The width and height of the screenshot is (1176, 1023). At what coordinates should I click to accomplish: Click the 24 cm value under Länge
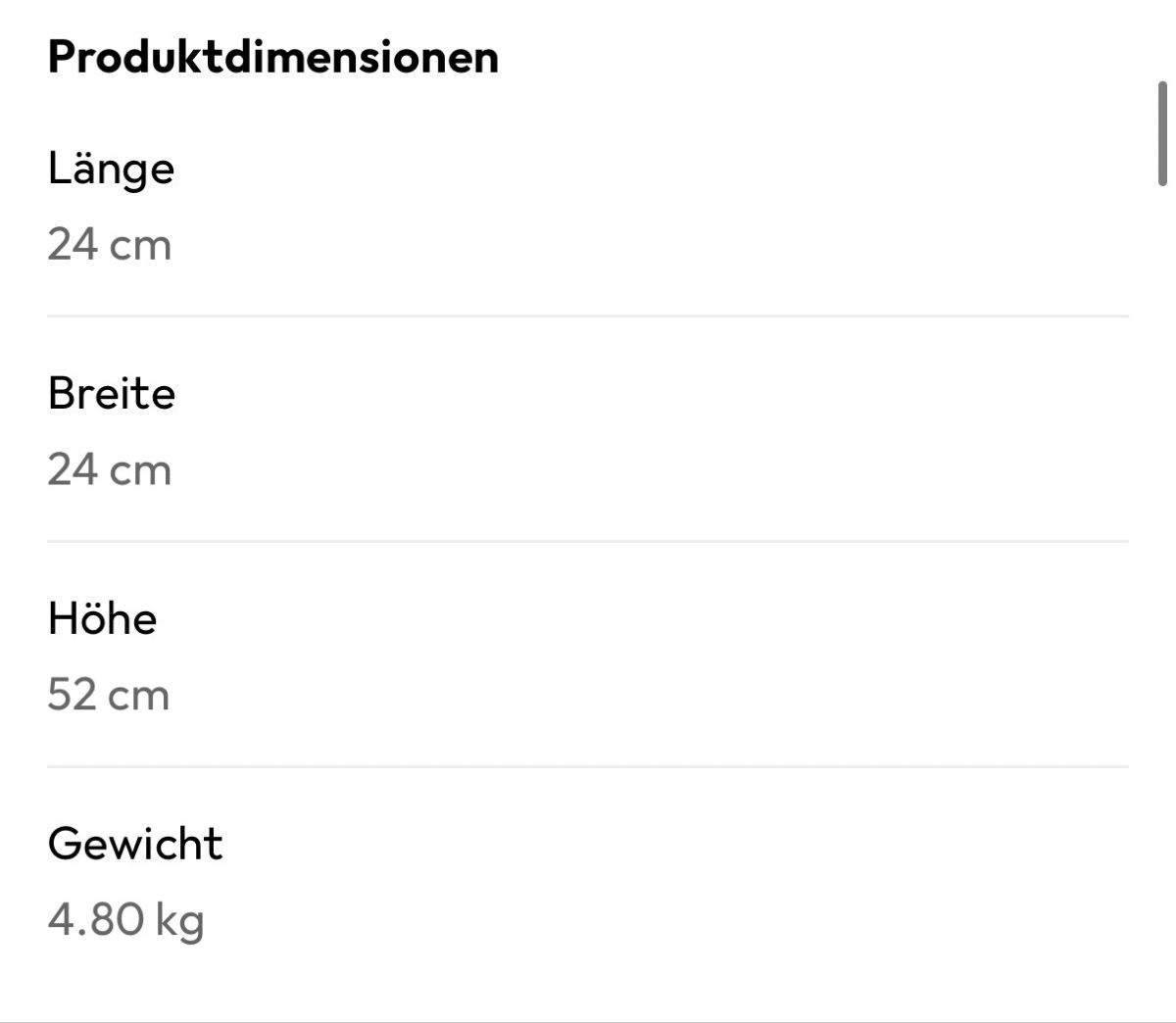110,244
